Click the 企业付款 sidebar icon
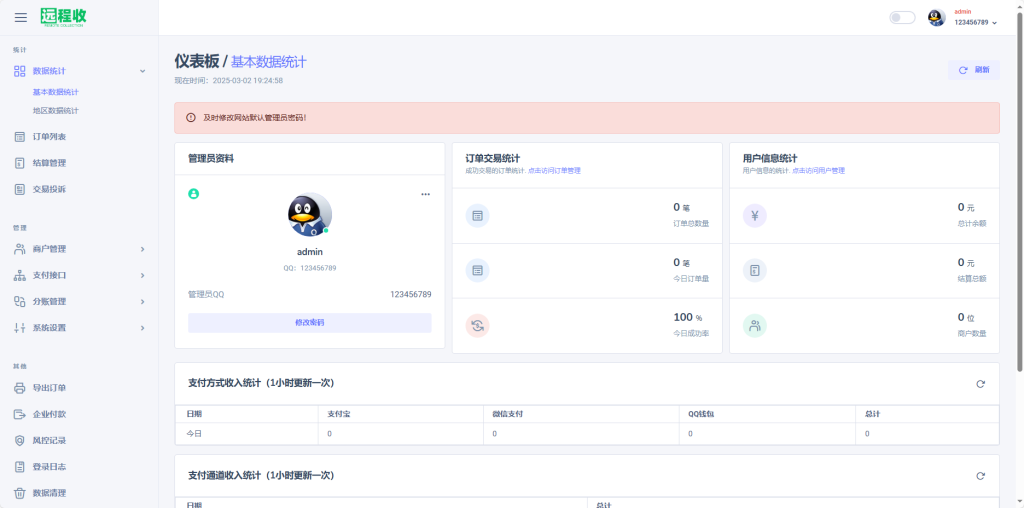1024x508 pixels. coord(20,414)
